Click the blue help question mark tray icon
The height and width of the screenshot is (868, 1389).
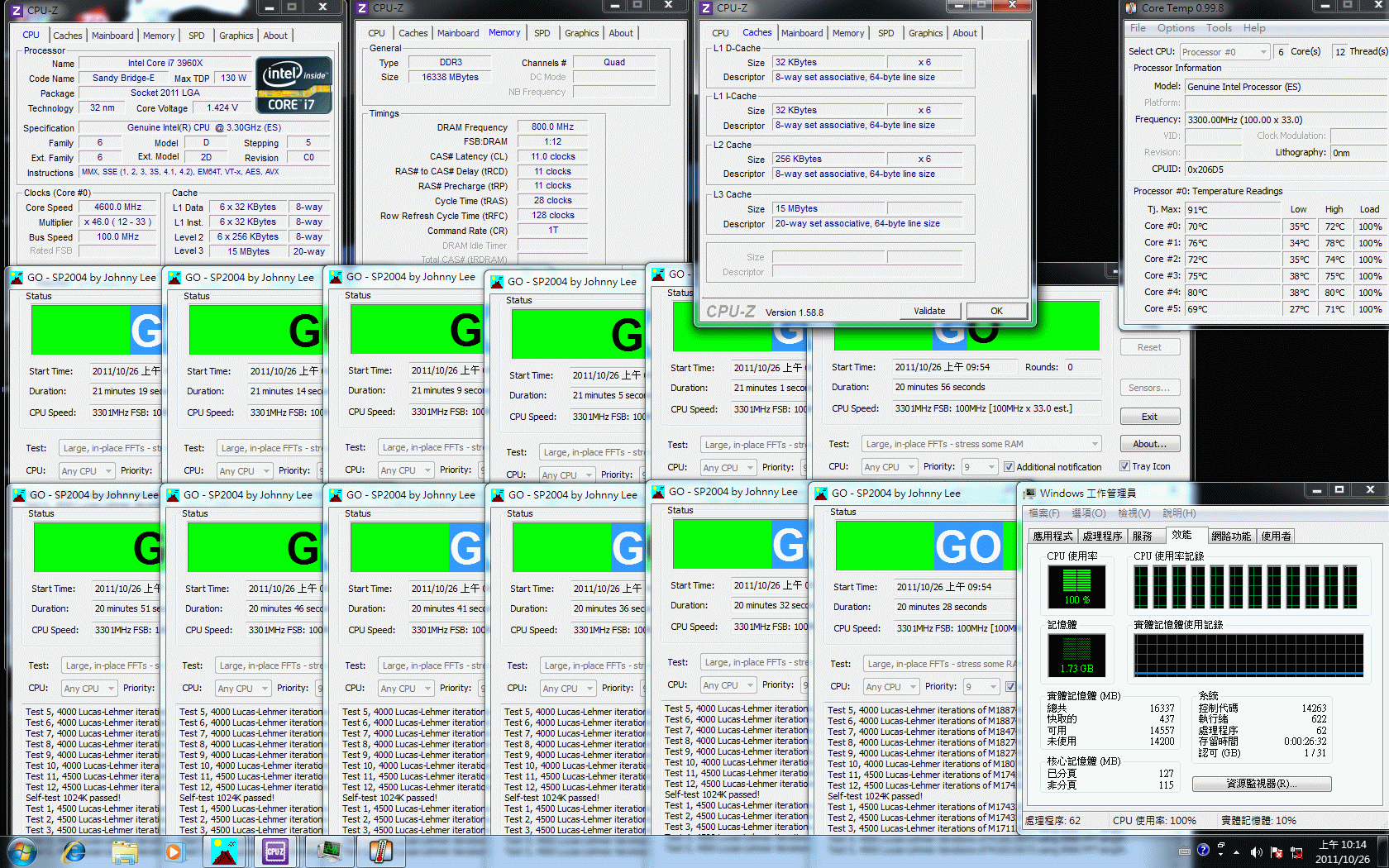point(1203,850)
